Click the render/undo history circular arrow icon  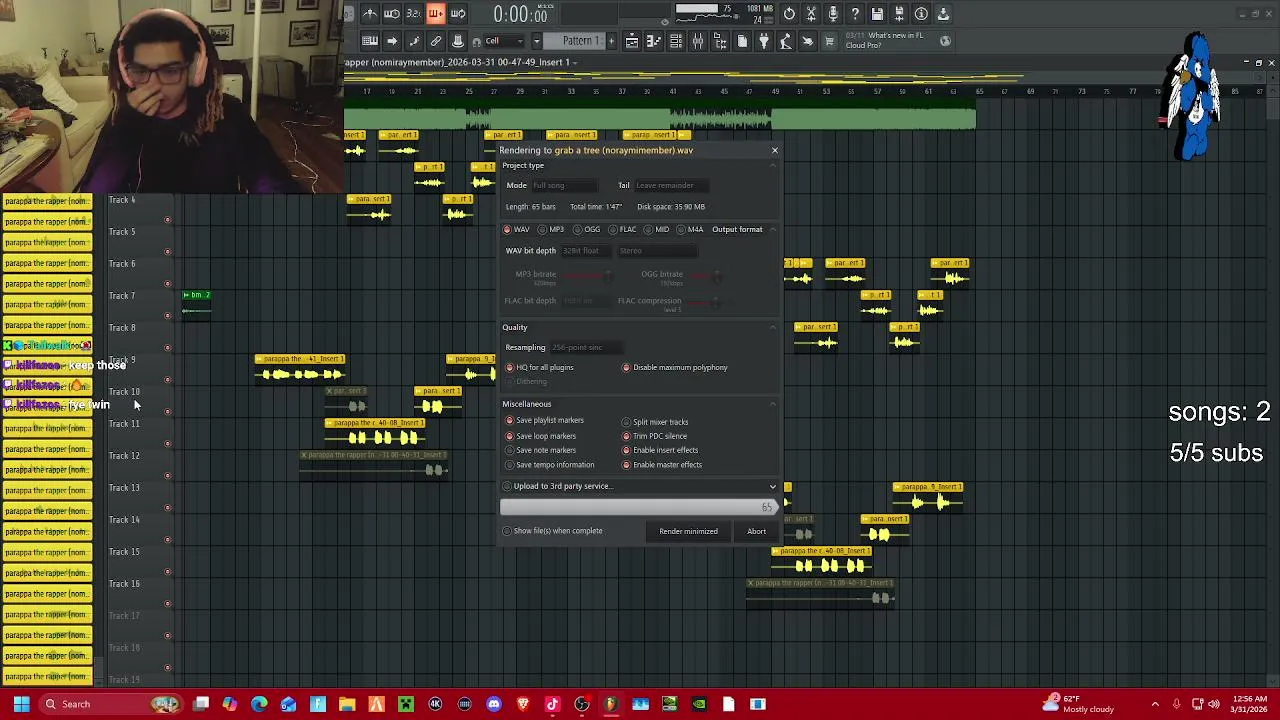pos(789,14)
